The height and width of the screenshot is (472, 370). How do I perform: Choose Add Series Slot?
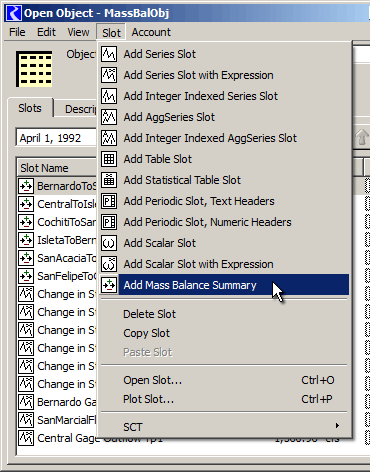point(225,54)
